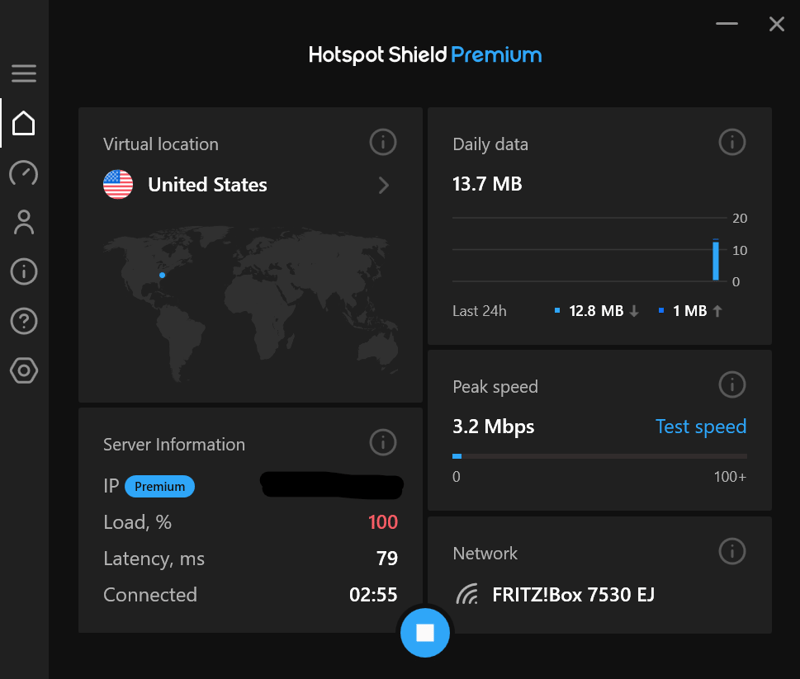Click the Peak speed heading
This screenshot has width=800, height=679.
click(x=495, y=387)
